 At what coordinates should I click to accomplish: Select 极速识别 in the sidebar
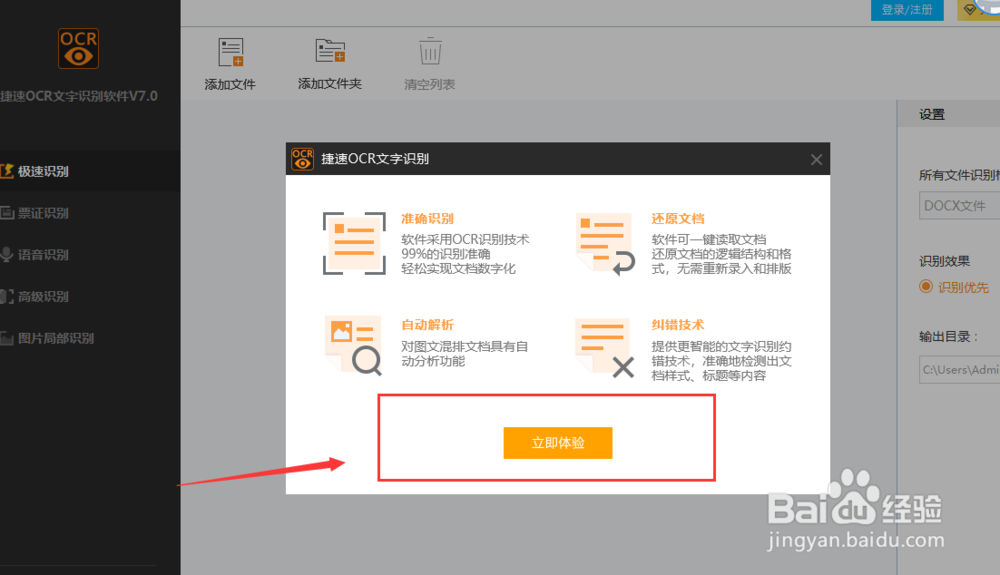tap(90, 171)
